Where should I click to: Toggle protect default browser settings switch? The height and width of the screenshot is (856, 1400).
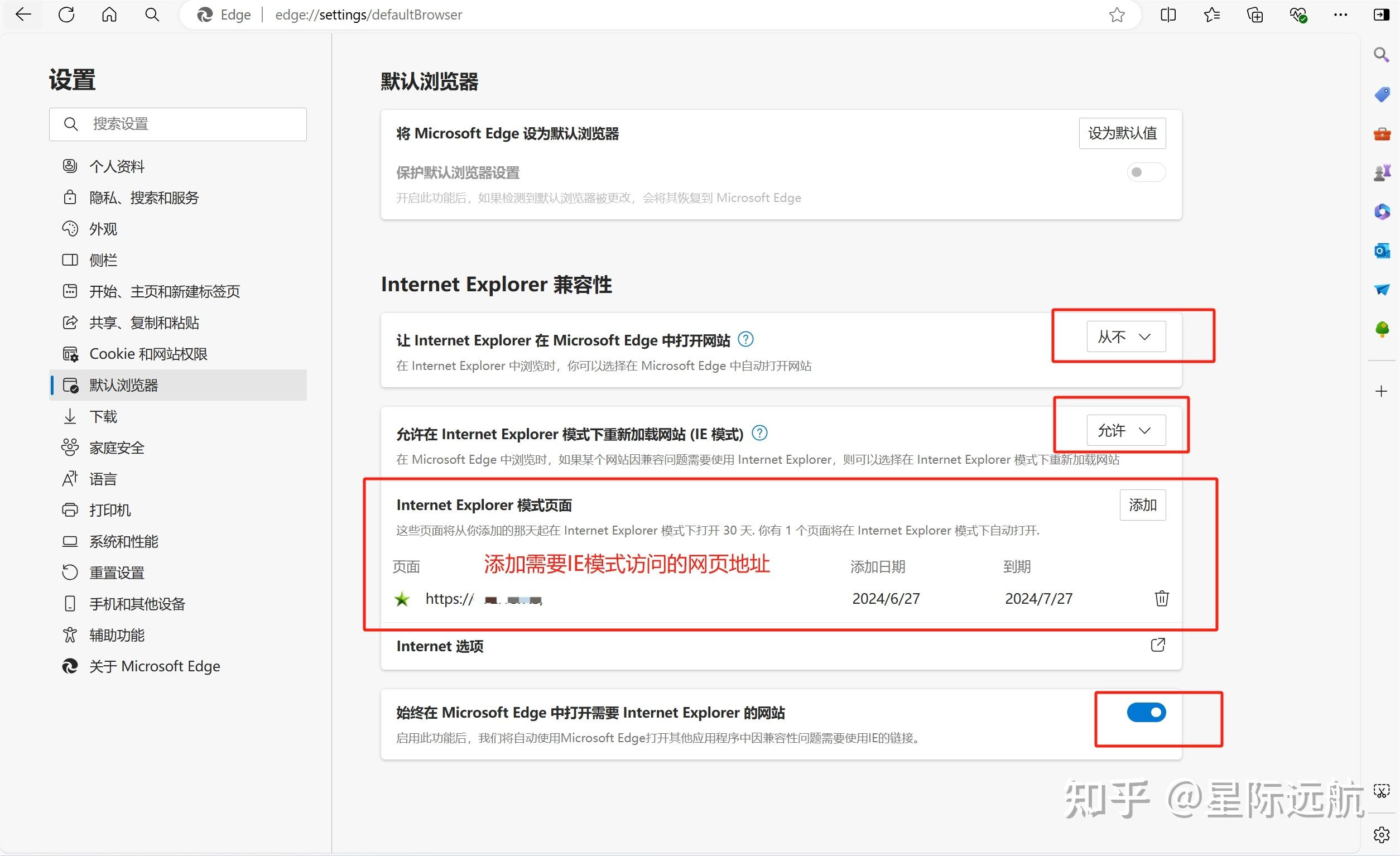click(1146, 172)
